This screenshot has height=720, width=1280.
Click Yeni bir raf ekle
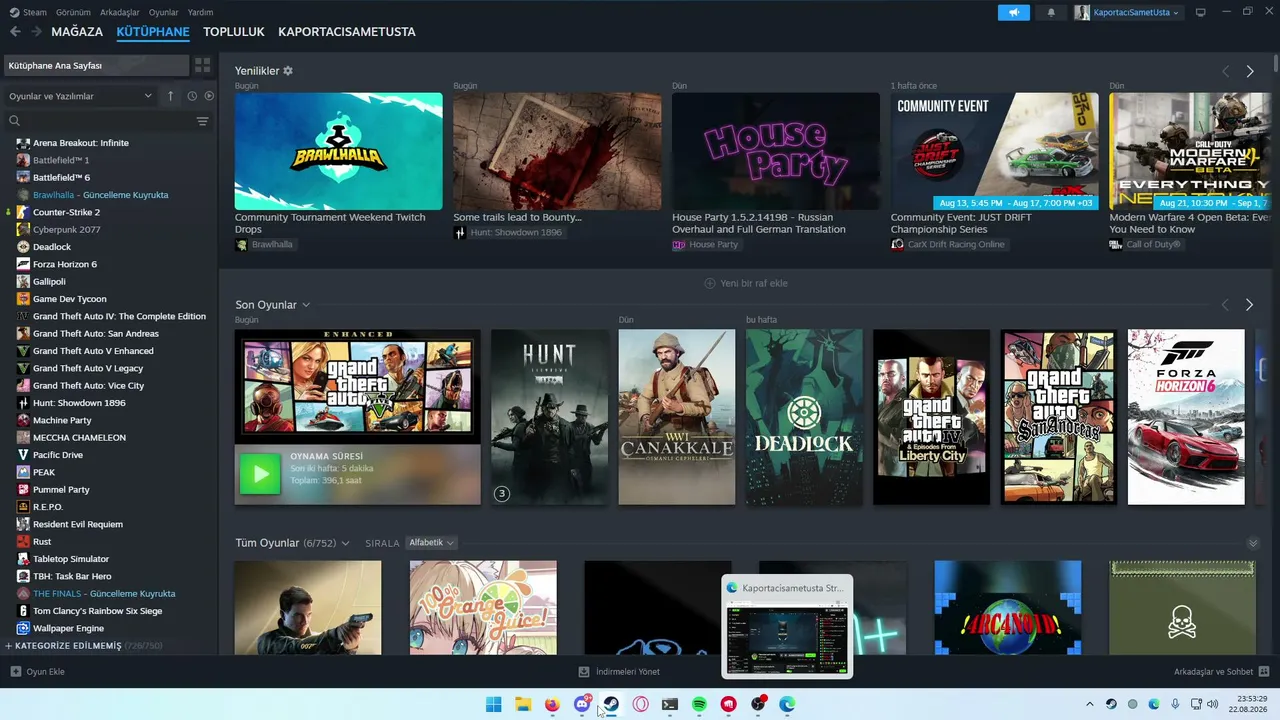(746, 283)
